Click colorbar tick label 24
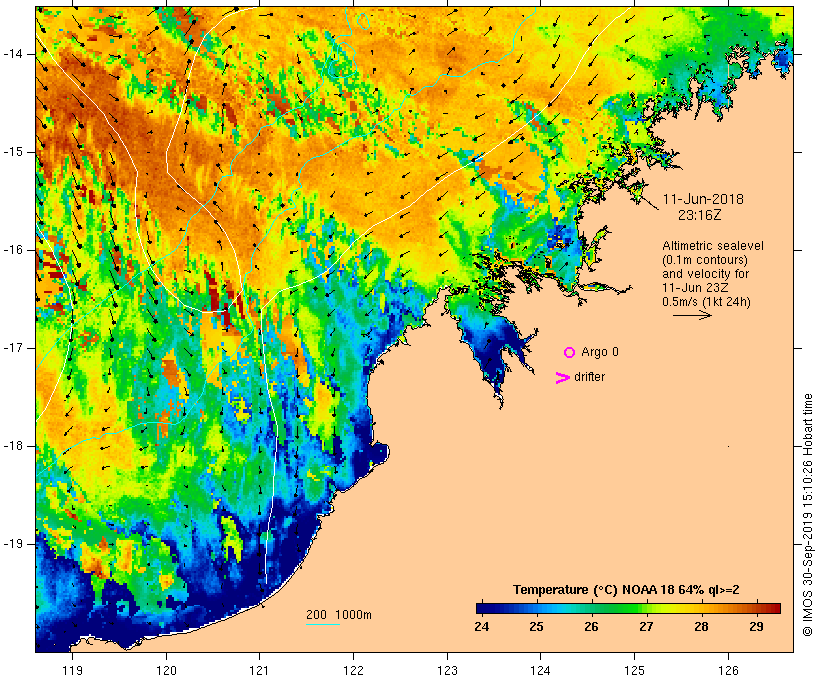 [x=482, y=627]
